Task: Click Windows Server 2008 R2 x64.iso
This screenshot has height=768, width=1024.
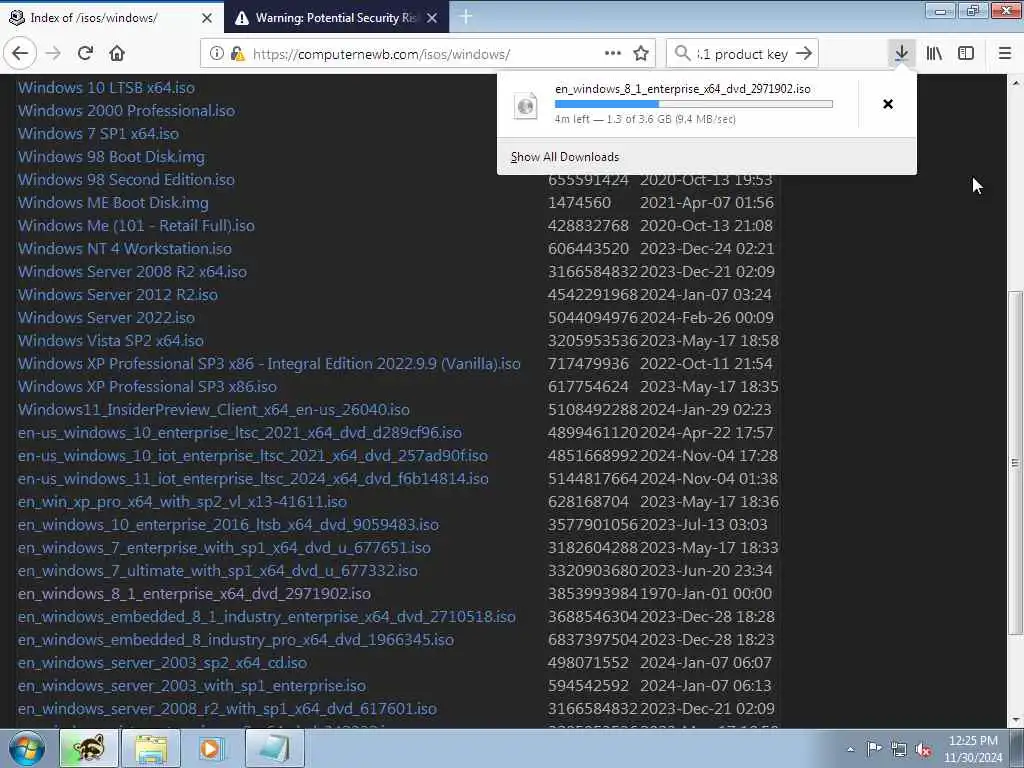Action: click(132, 272)
